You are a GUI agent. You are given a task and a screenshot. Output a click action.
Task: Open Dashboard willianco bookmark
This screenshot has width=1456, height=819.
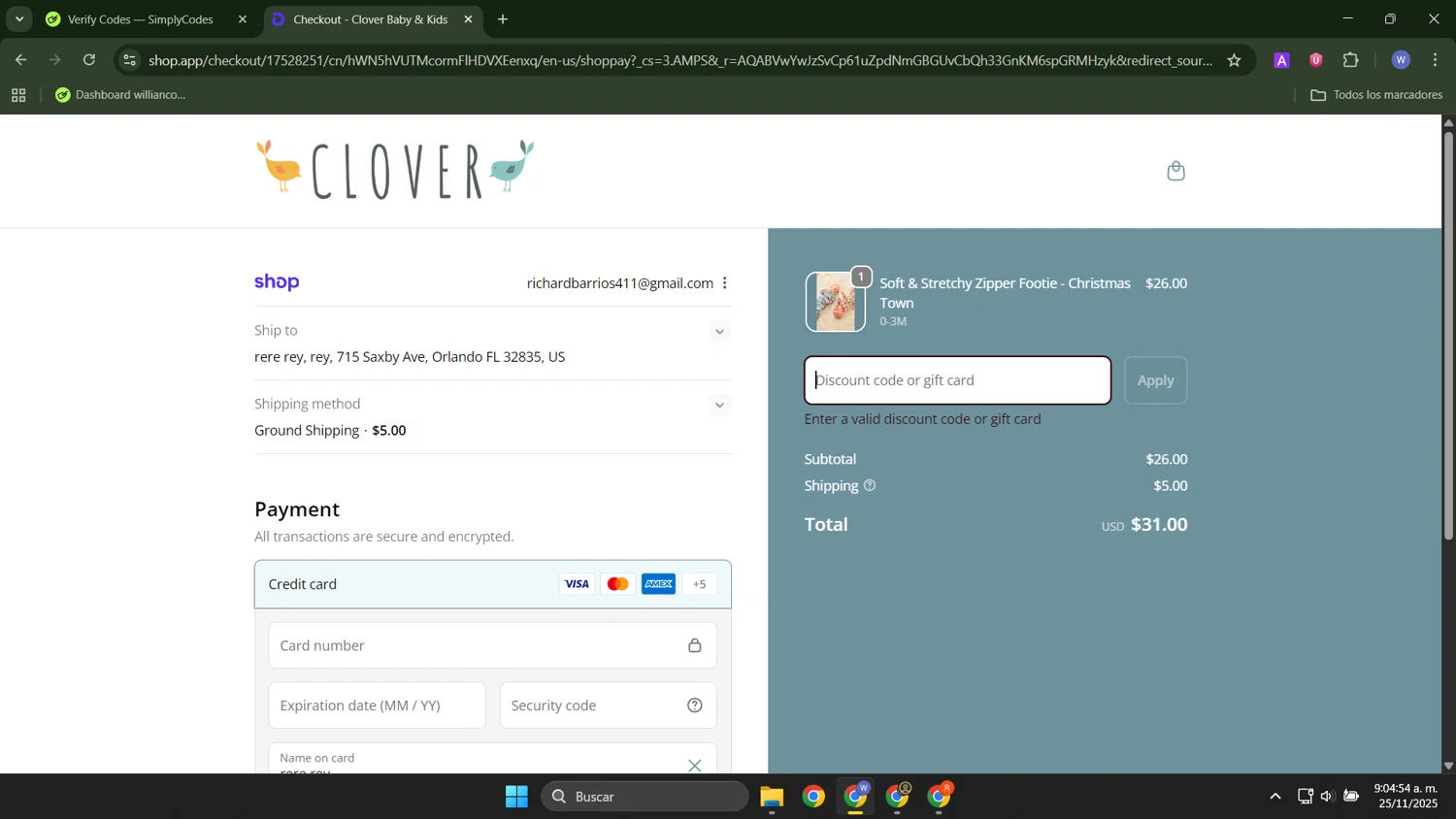click(x=120, y=95)
